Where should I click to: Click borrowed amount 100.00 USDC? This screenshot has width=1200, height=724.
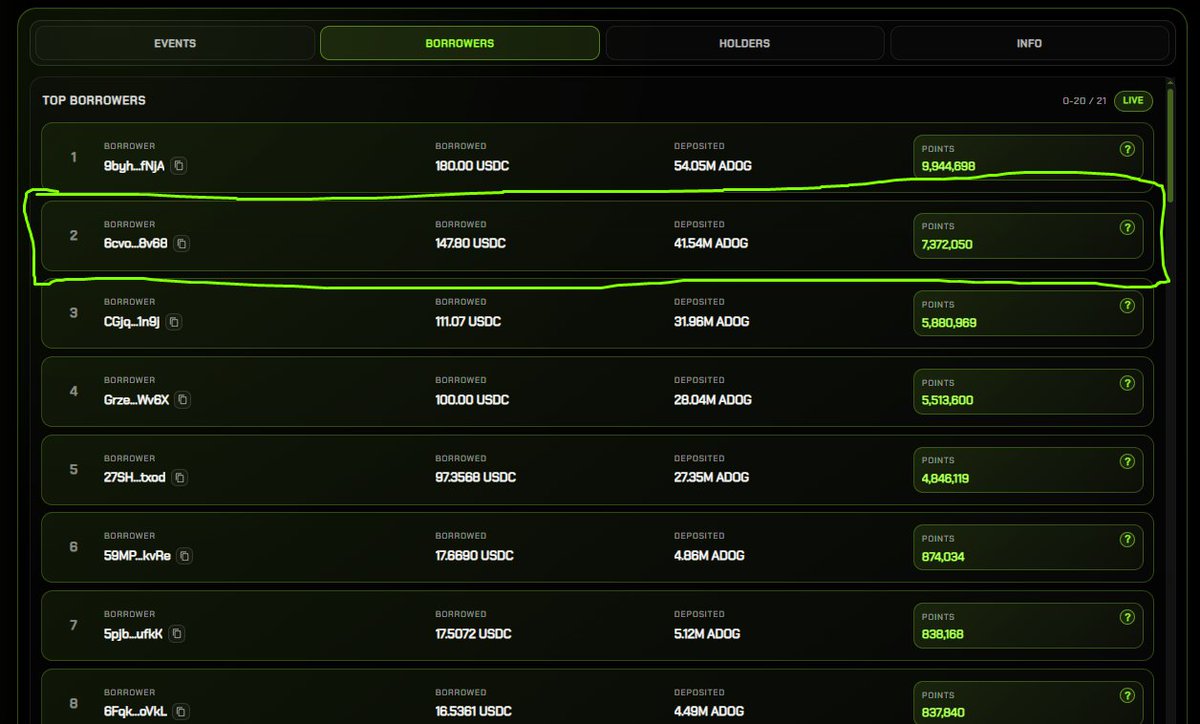(472, 400)
